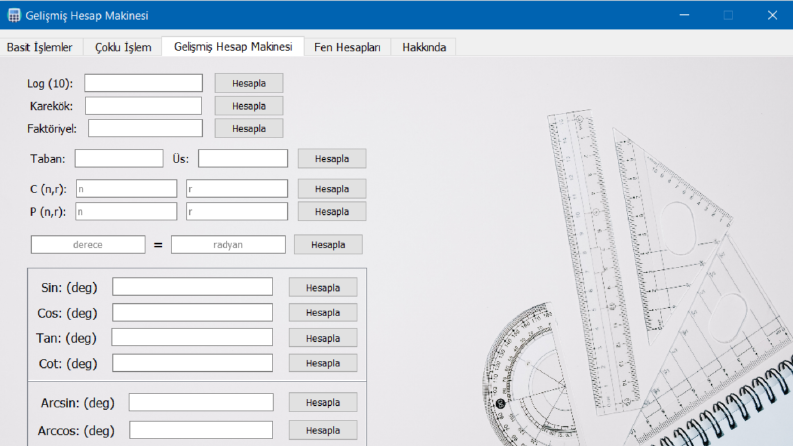Click the r field of C (n,r)
The height and width of the screenshot is (446, 793).
point(237,189)
